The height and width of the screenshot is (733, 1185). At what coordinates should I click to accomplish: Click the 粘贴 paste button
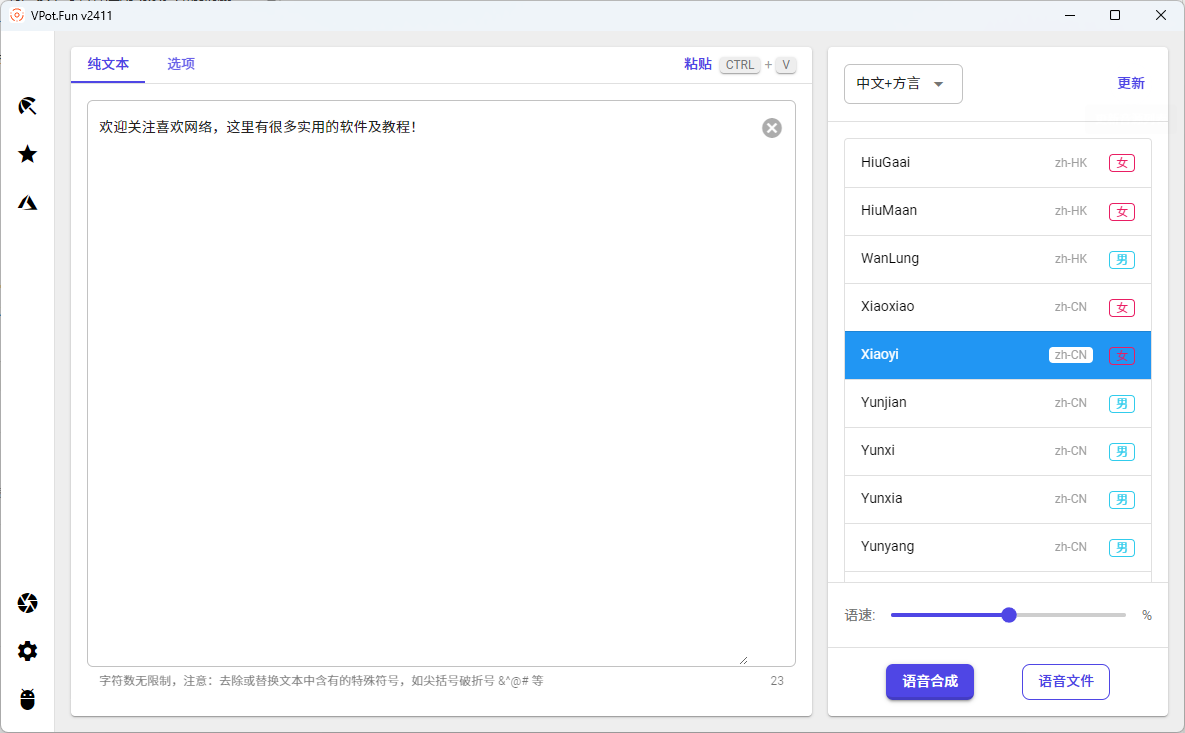(698, 64)
